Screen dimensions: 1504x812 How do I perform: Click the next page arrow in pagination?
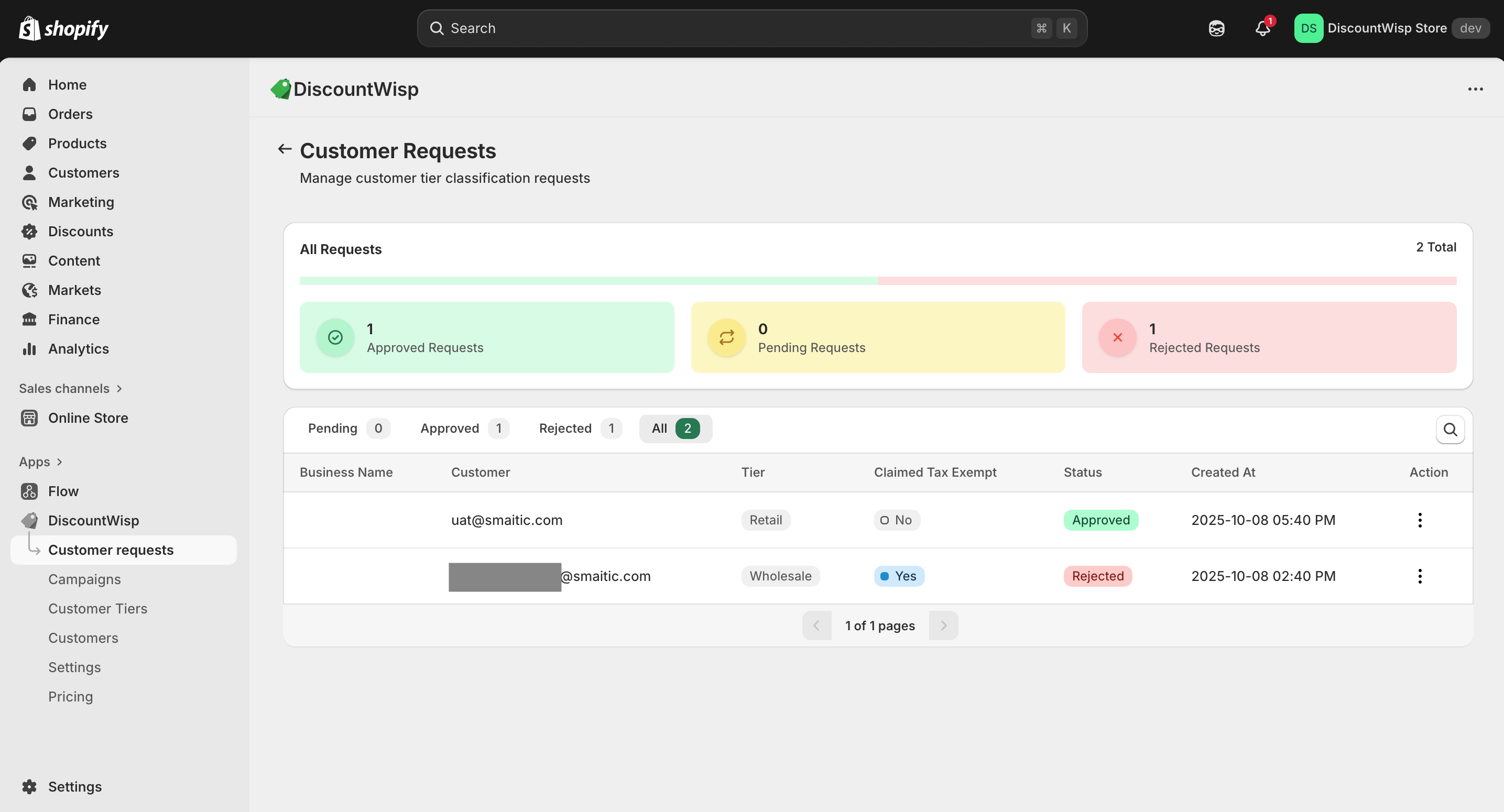tap(943, 625)
